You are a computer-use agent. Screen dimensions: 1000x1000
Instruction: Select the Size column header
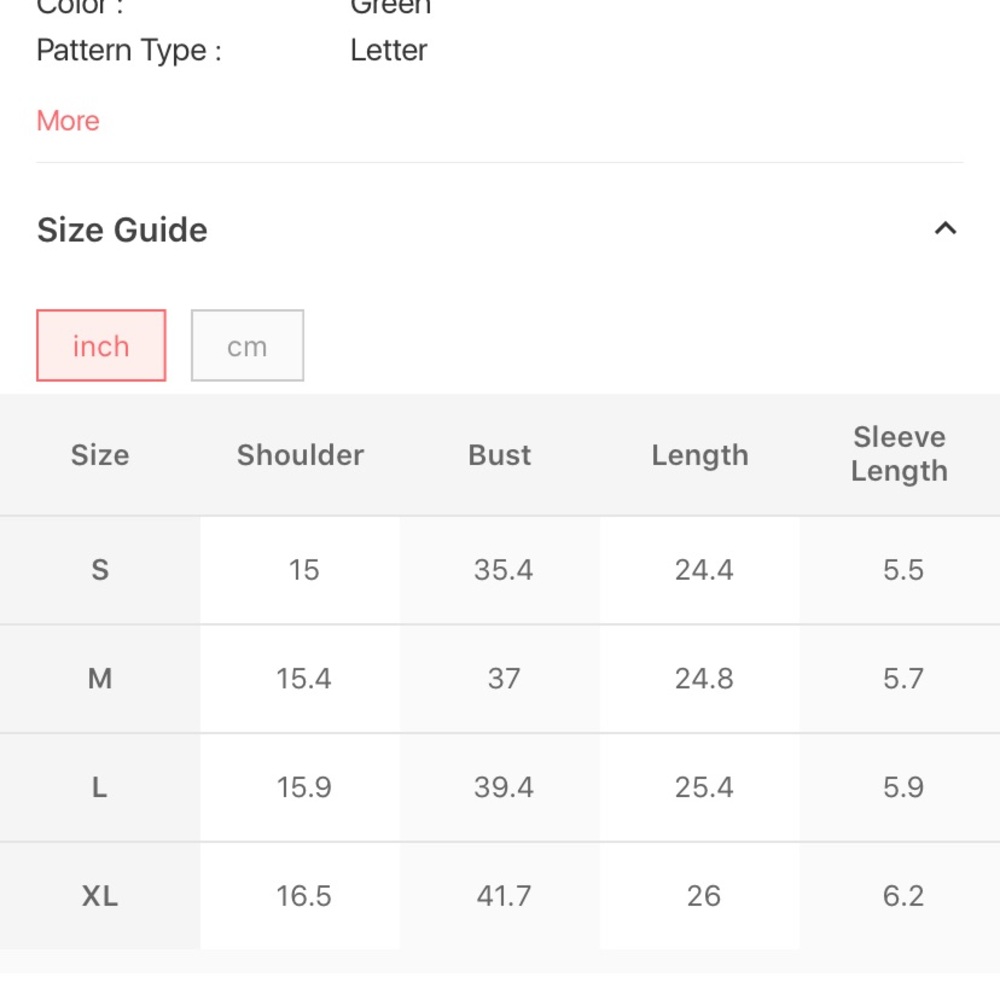[100, 455]
